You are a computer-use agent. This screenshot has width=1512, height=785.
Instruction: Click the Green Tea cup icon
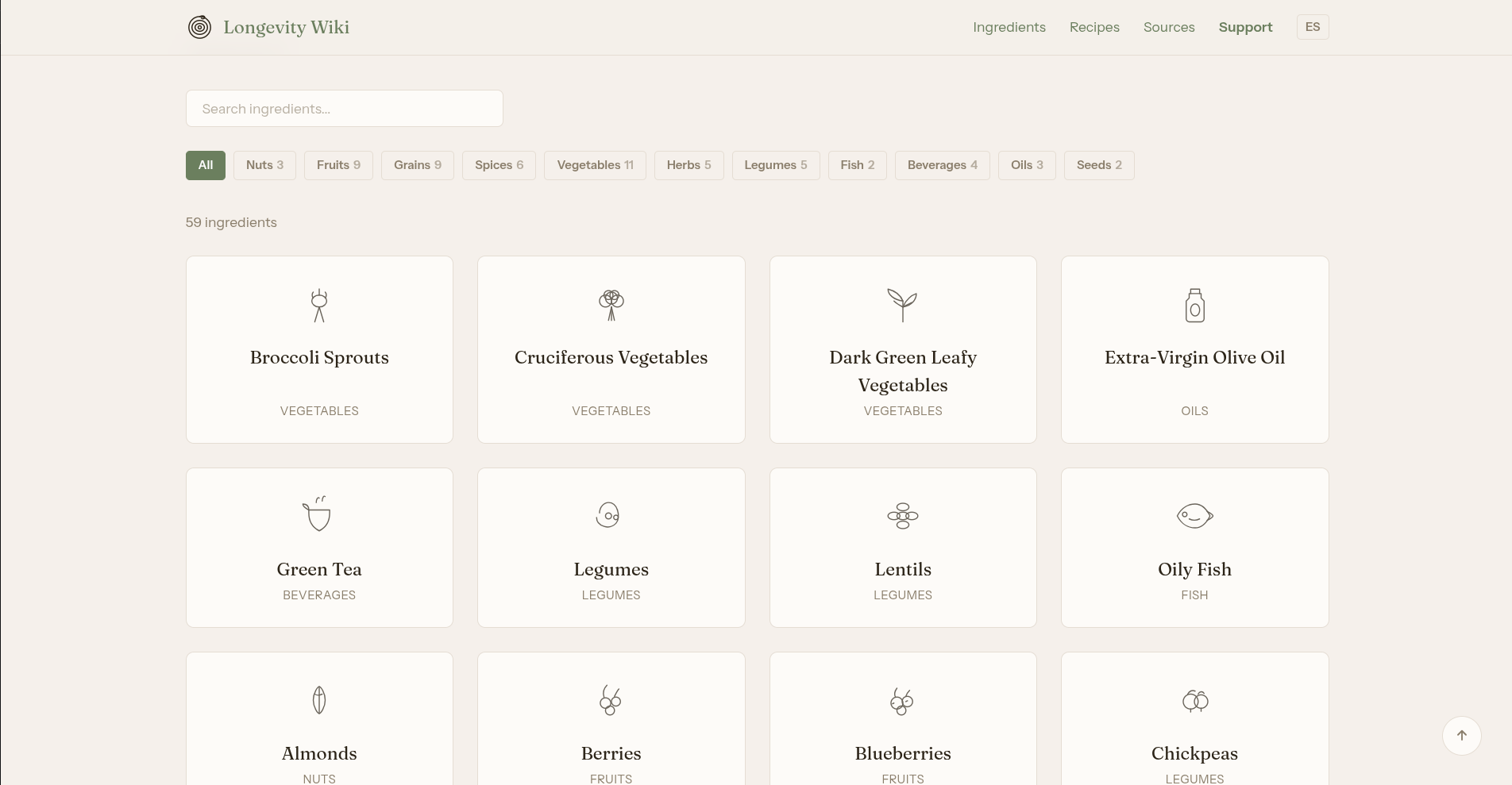[318, 514]
